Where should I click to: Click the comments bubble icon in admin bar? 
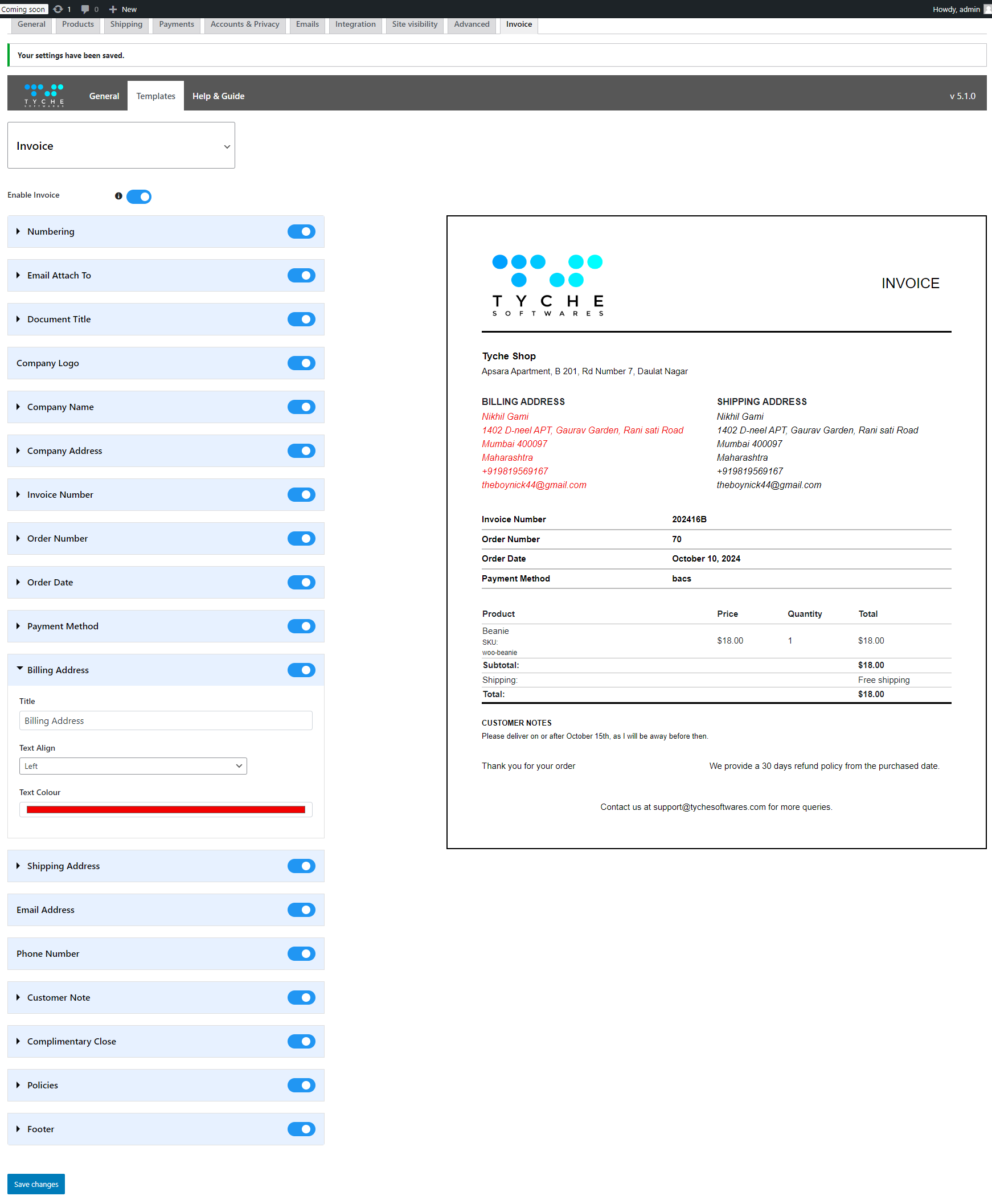click(85, 9)
